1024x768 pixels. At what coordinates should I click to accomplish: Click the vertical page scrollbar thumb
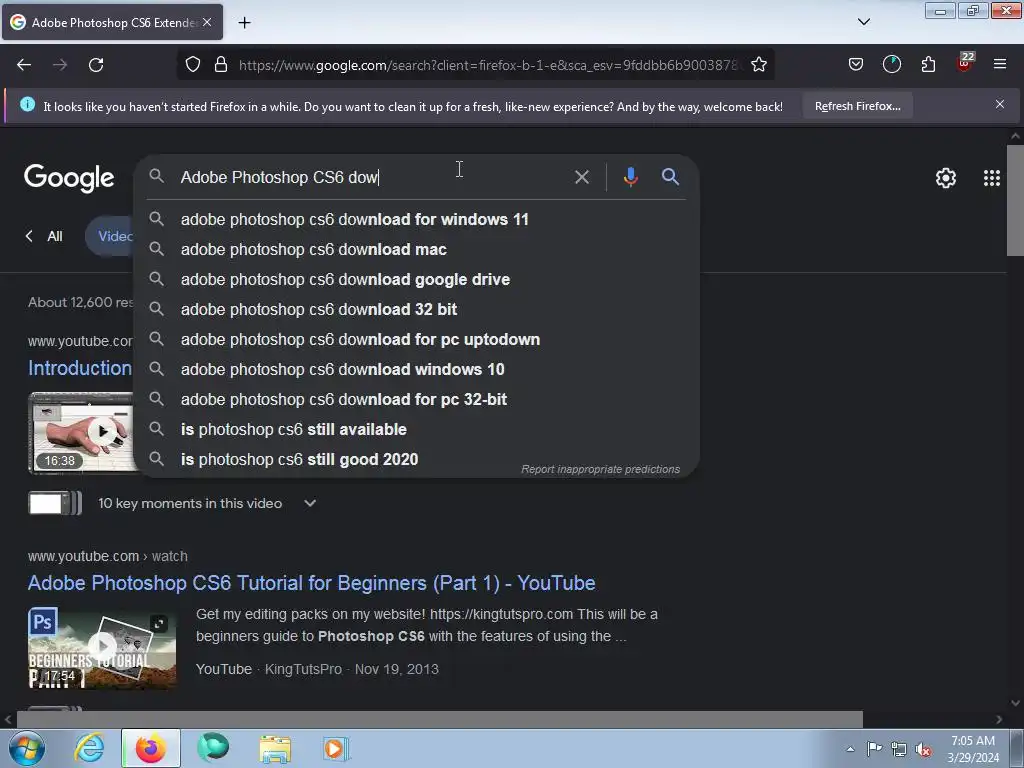click(1015, 200)
